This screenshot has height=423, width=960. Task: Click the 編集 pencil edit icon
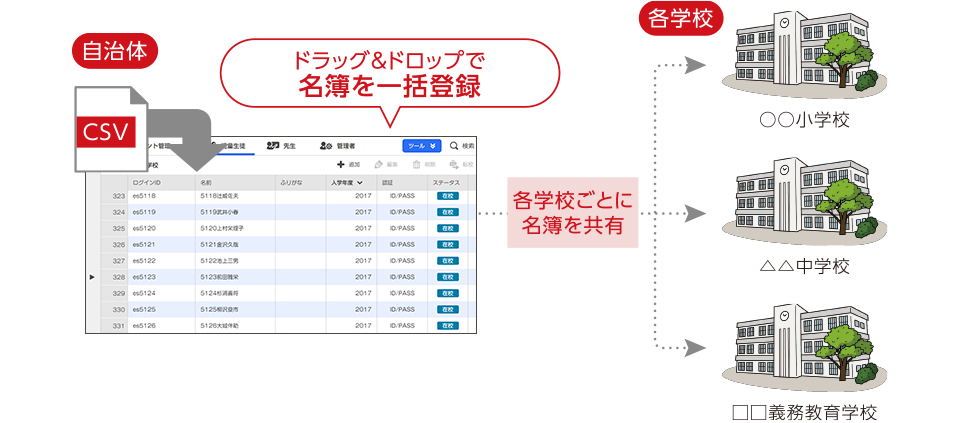(378, 164)
